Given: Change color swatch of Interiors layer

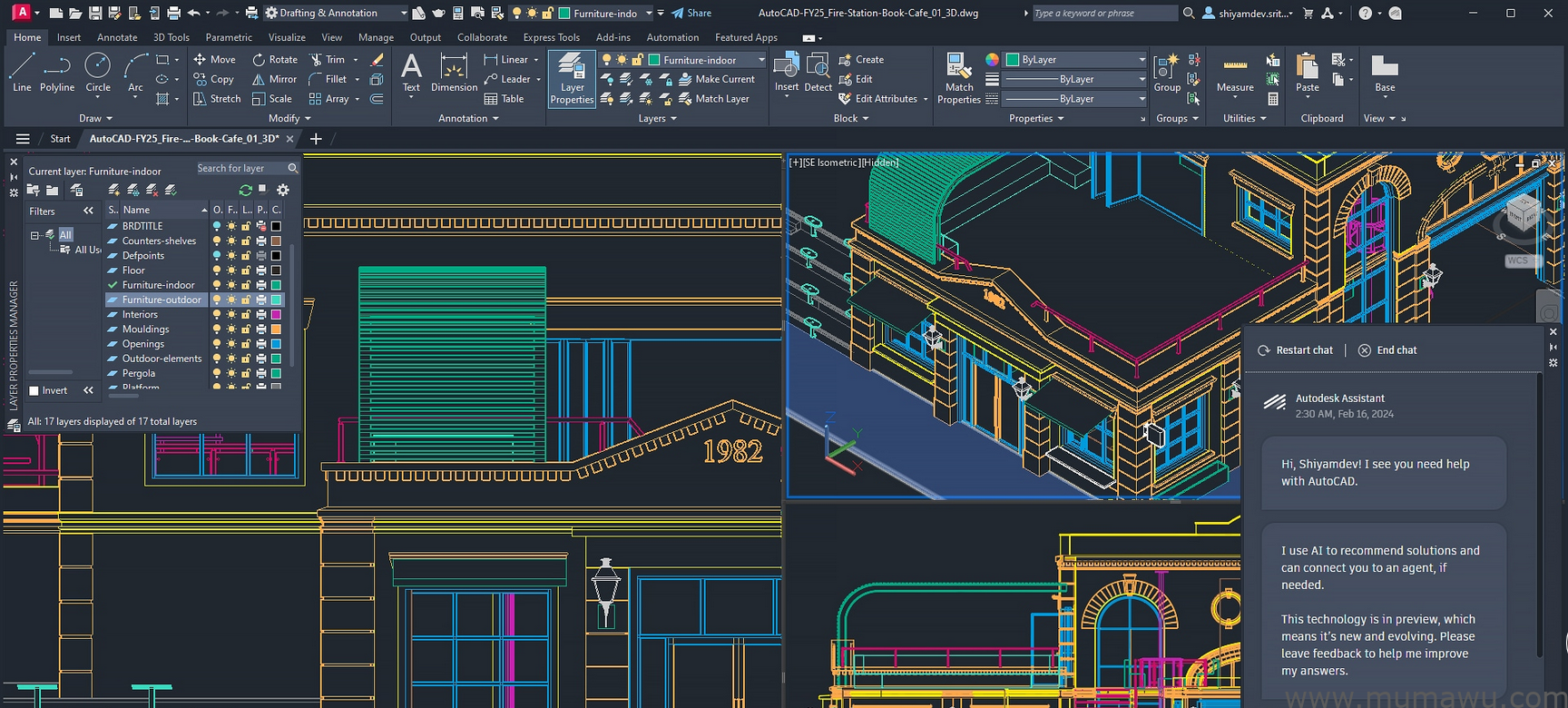Looking at the screenshot, I should pyautogui.click(x=276, y=314).
